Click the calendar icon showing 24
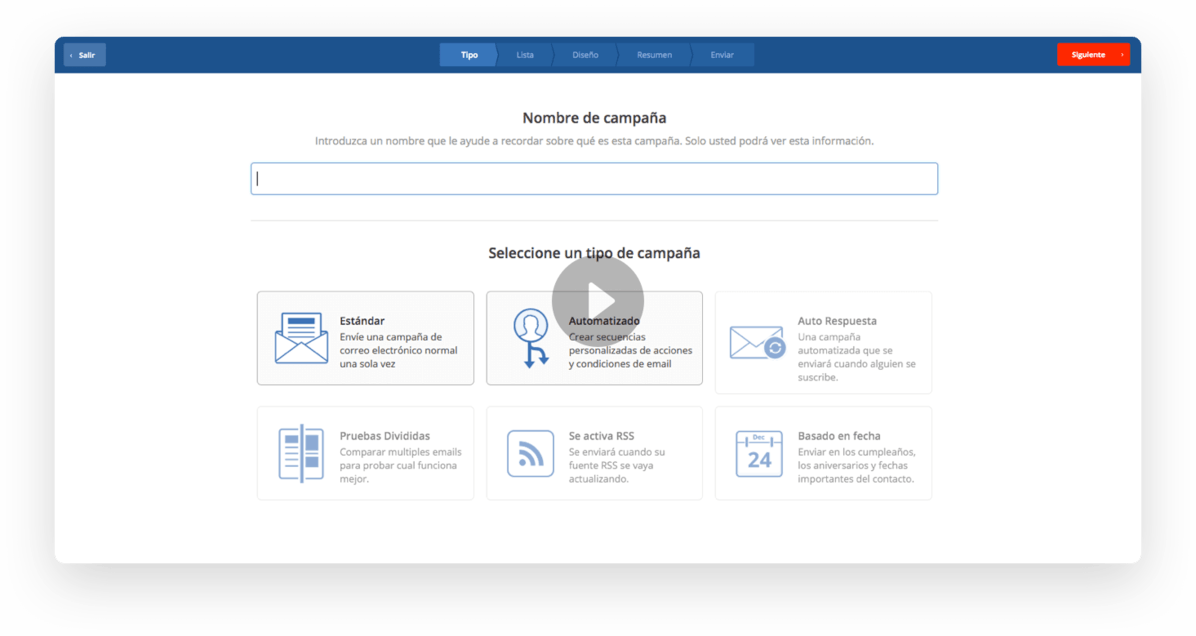Viewport: 1196px width, 636px height. (759, 453)
